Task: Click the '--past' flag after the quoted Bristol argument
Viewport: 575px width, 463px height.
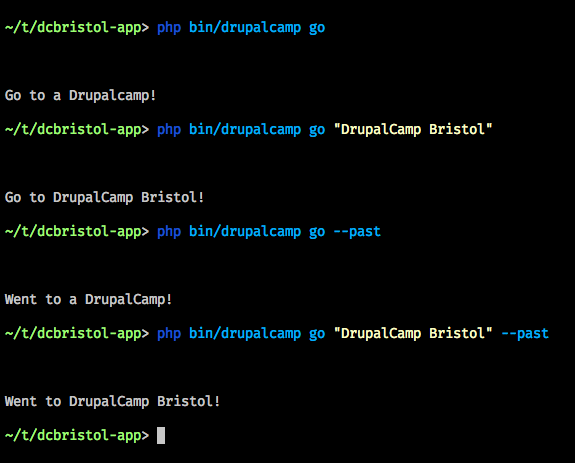Action: pos(525,334)
